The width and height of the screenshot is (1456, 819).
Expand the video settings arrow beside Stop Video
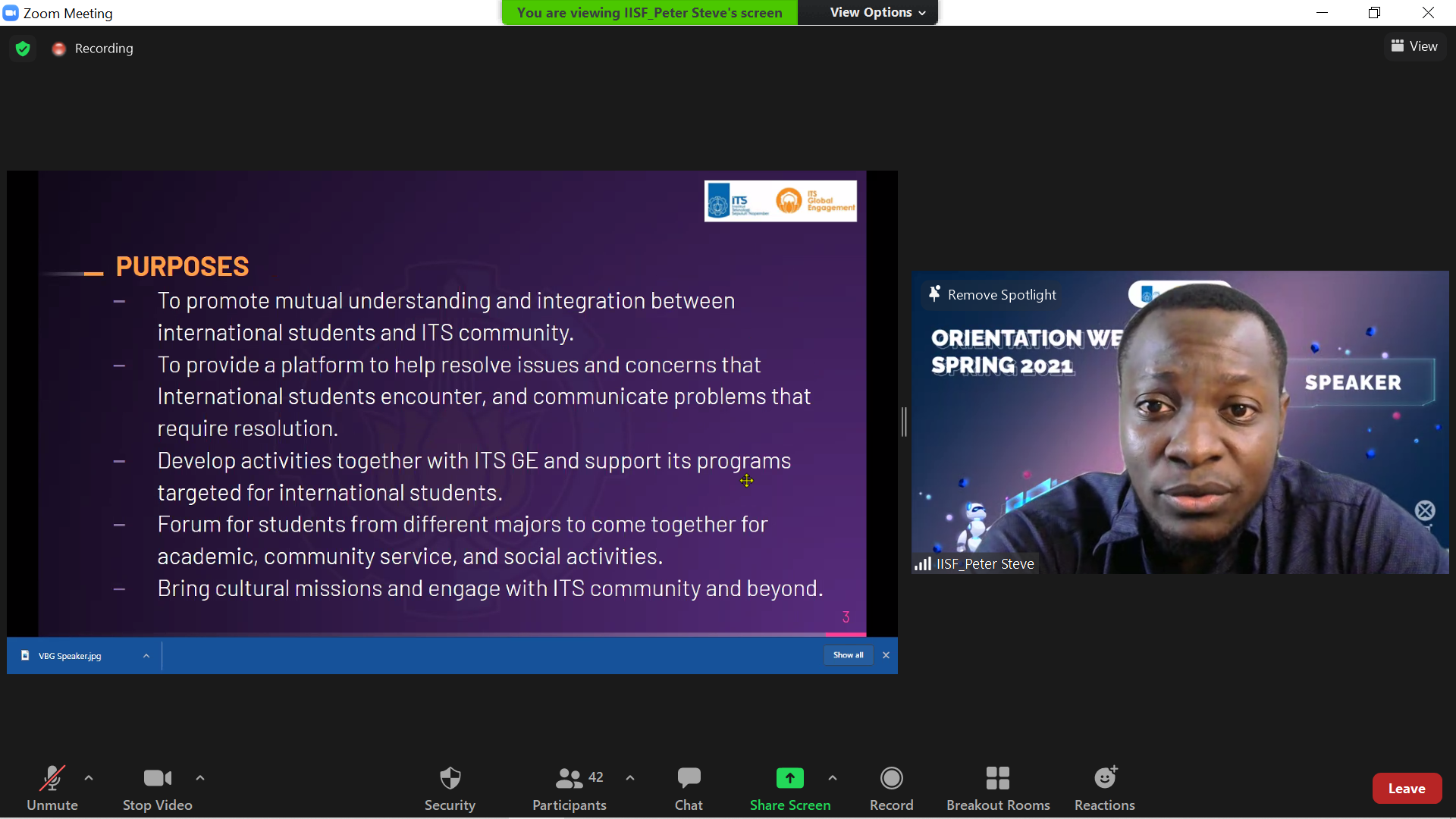tap(200, 778)
